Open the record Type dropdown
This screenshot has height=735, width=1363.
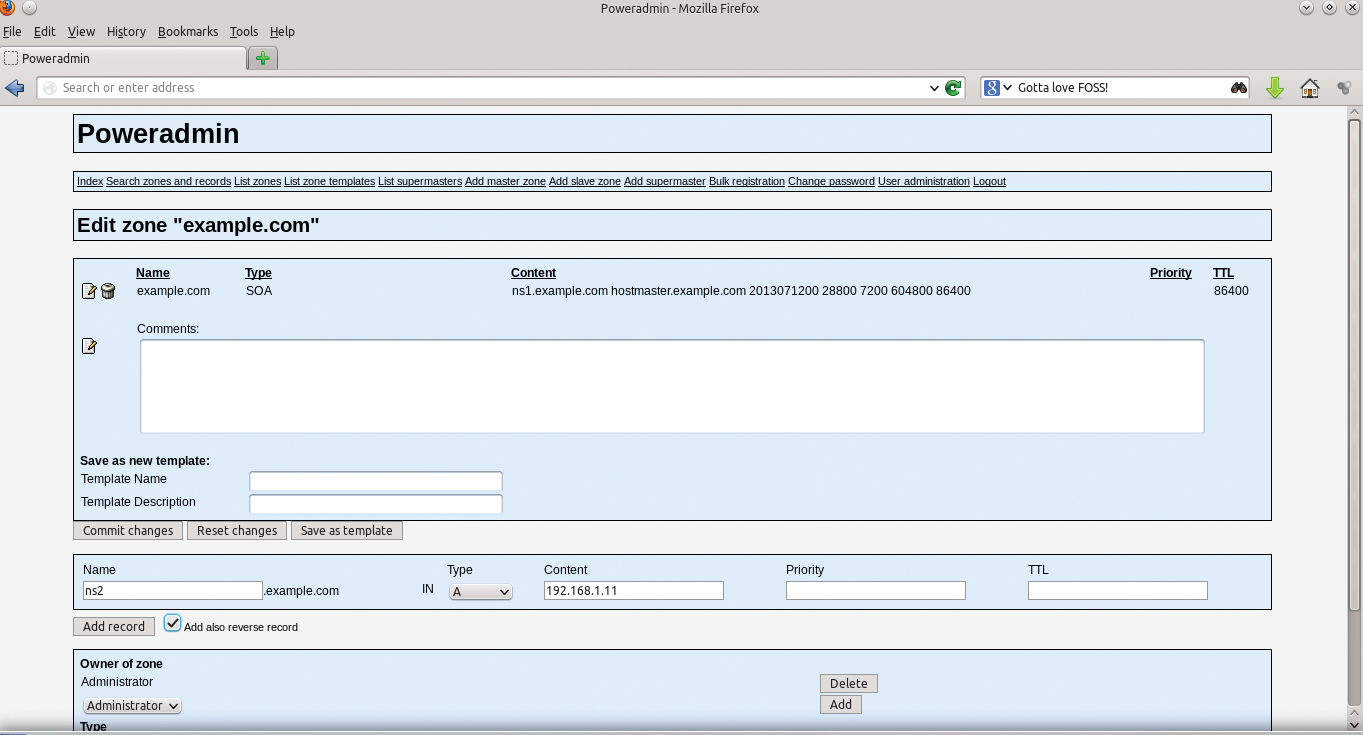[x=480, y=591]
